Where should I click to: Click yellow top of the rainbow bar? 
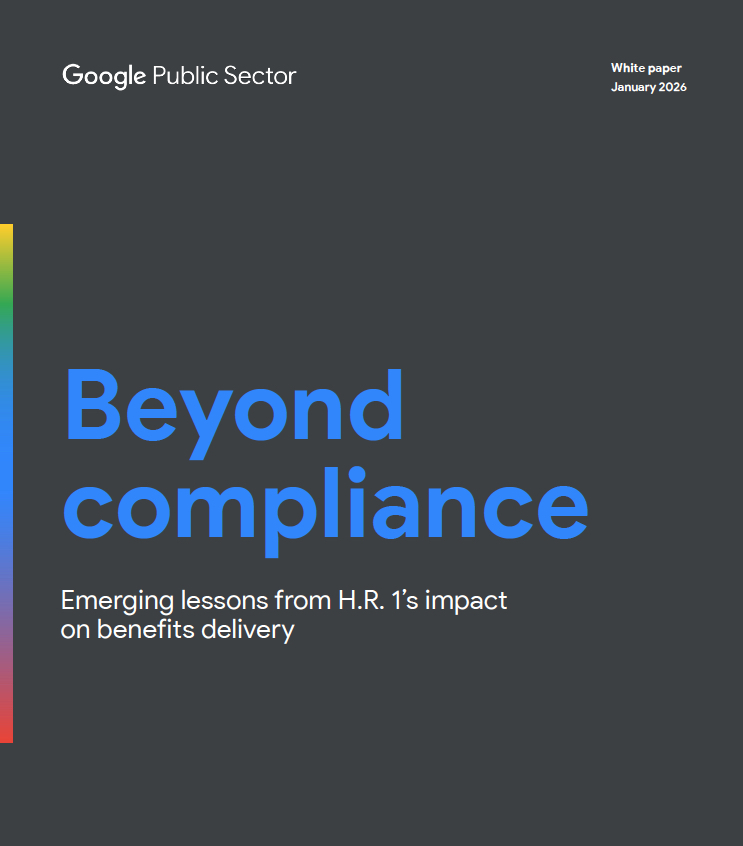pyautogui.click(x=6, y=240)
